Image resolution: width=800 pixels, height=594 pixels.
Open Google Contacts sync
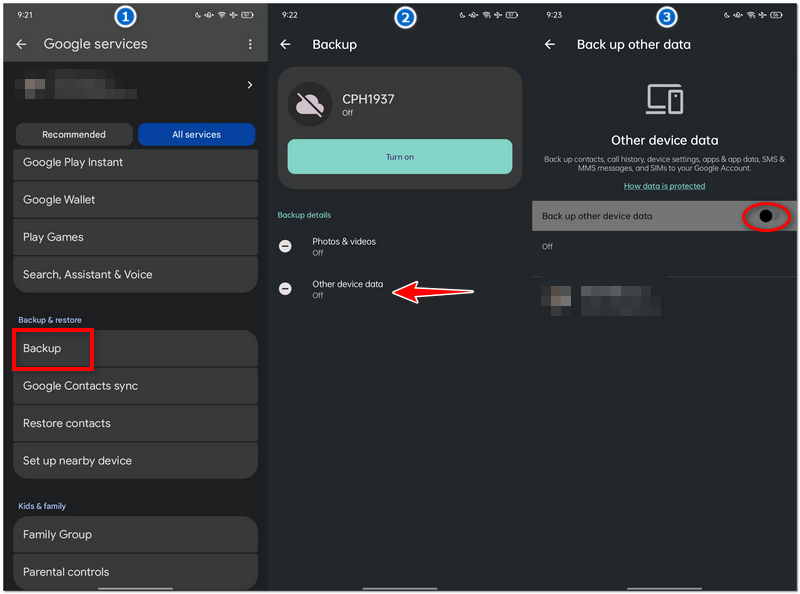coord(135,386)
